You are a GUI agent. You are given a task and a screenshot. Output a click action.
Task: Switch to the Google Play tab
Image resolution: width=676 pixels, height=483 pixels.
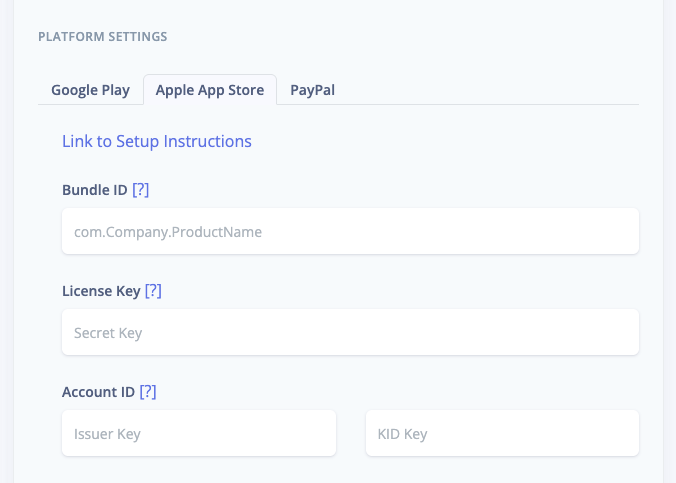coord(90,90)
